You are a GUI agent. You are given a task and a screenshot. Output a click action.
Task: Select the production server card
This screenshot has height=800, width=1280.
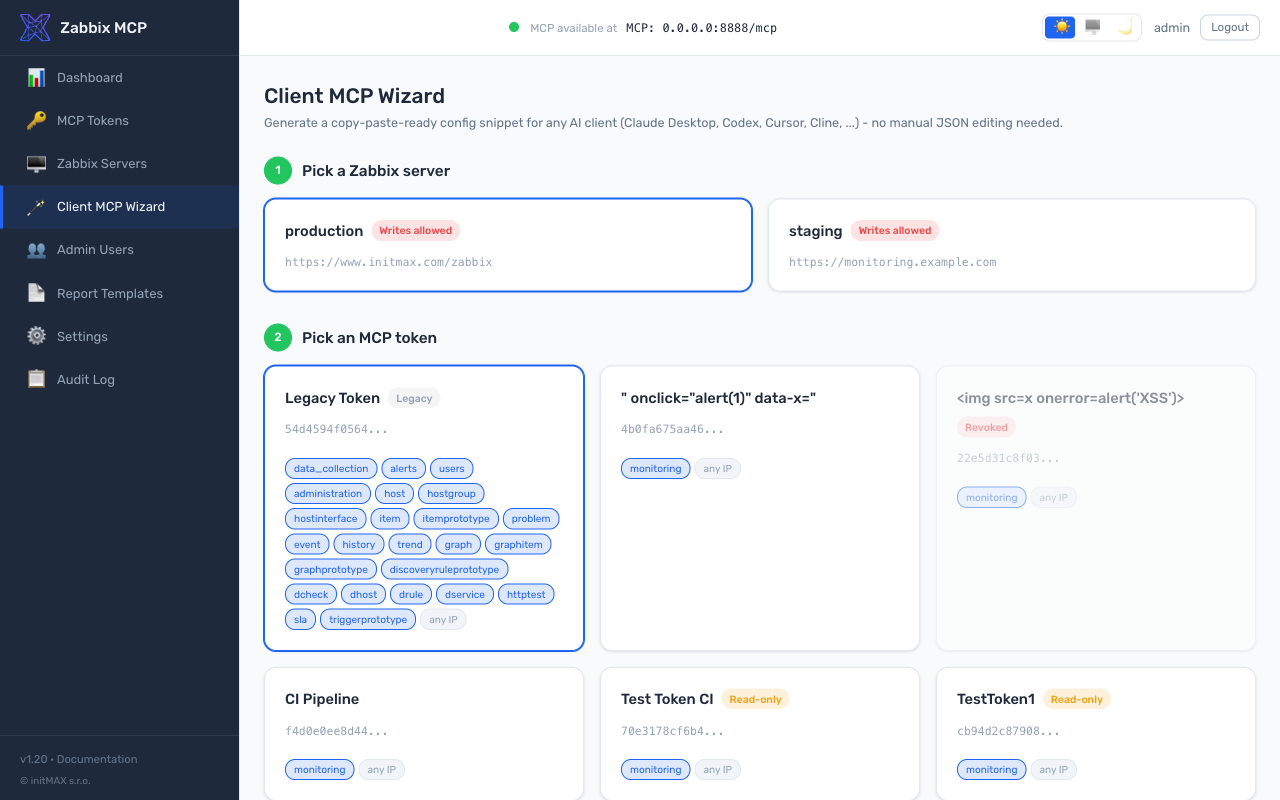coord(508,245)
